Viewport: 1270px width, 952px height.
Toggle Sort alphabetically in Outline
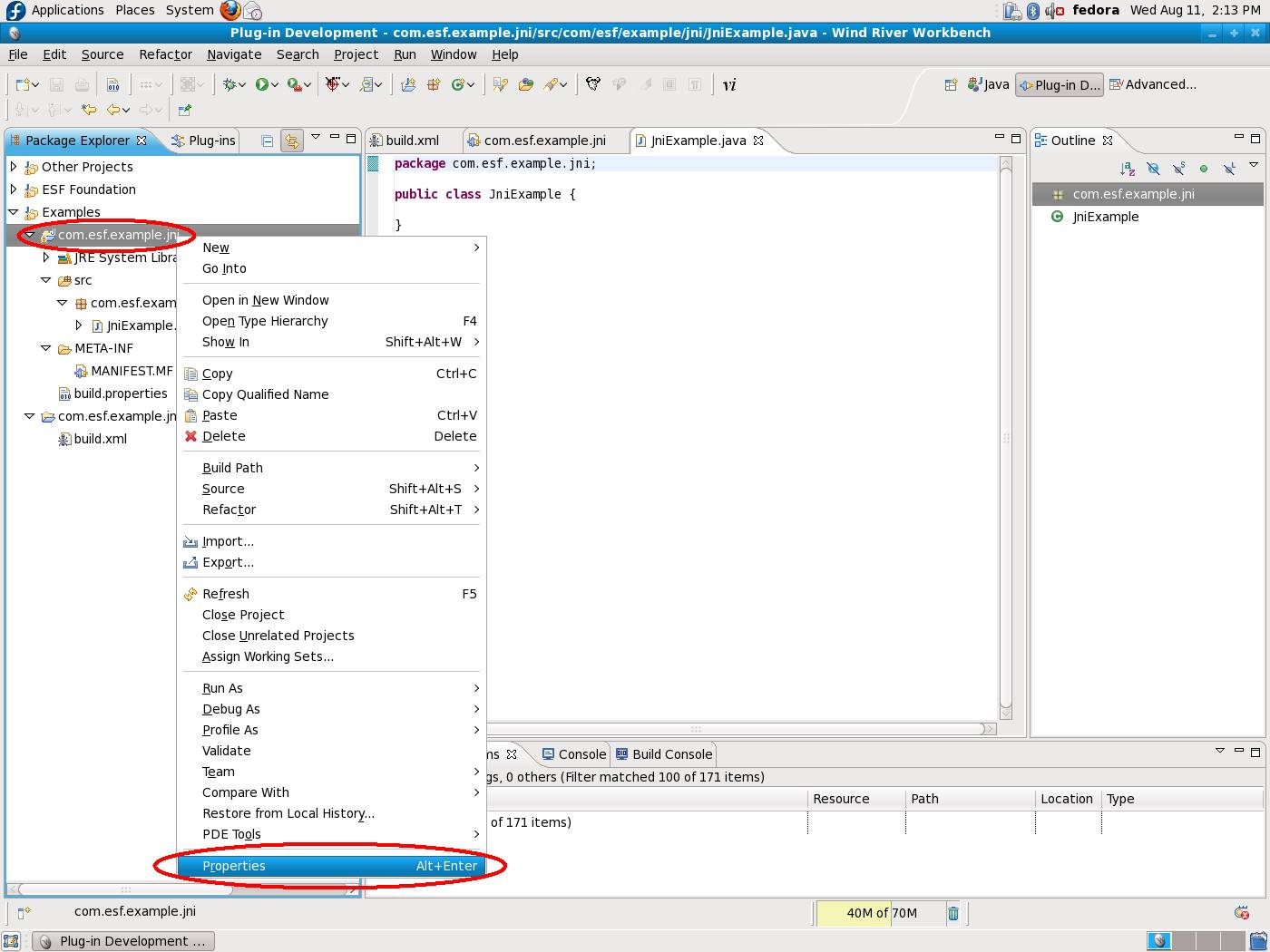(x=1128, y=169)
